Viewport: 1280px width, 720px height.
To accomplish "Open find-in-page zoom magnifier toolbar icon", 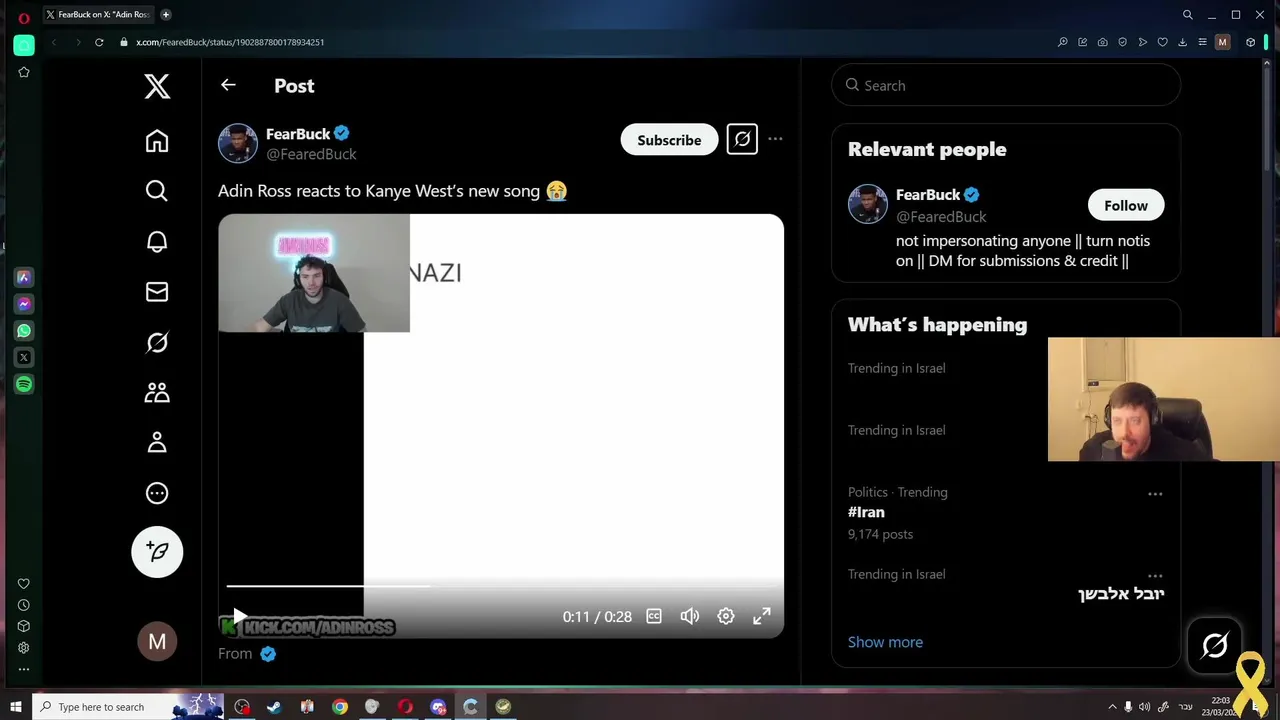I will pyautogui.click(x=1063, y=42).
